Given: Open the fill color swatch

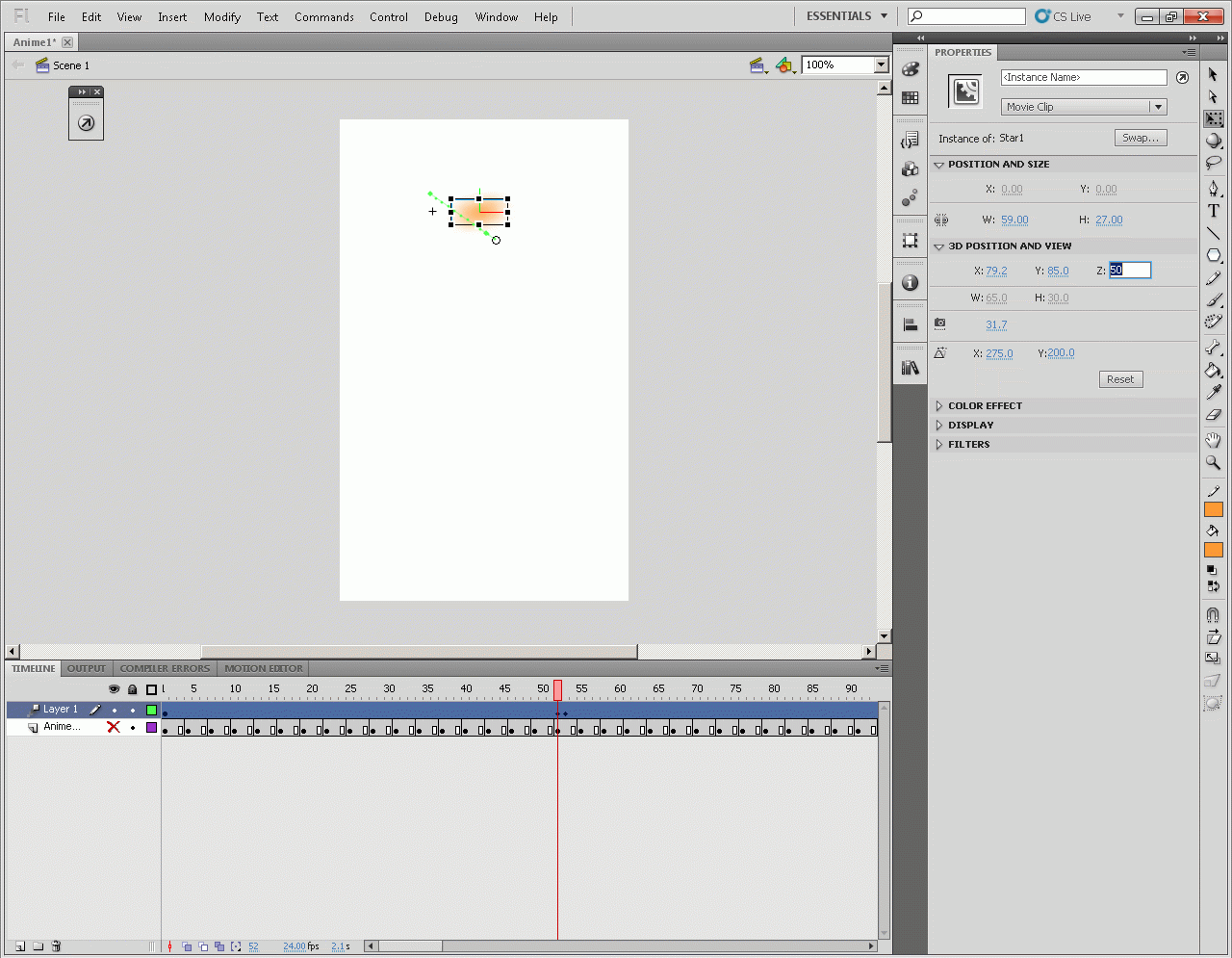Looking at the screenshot, I should click(1213, 550).
